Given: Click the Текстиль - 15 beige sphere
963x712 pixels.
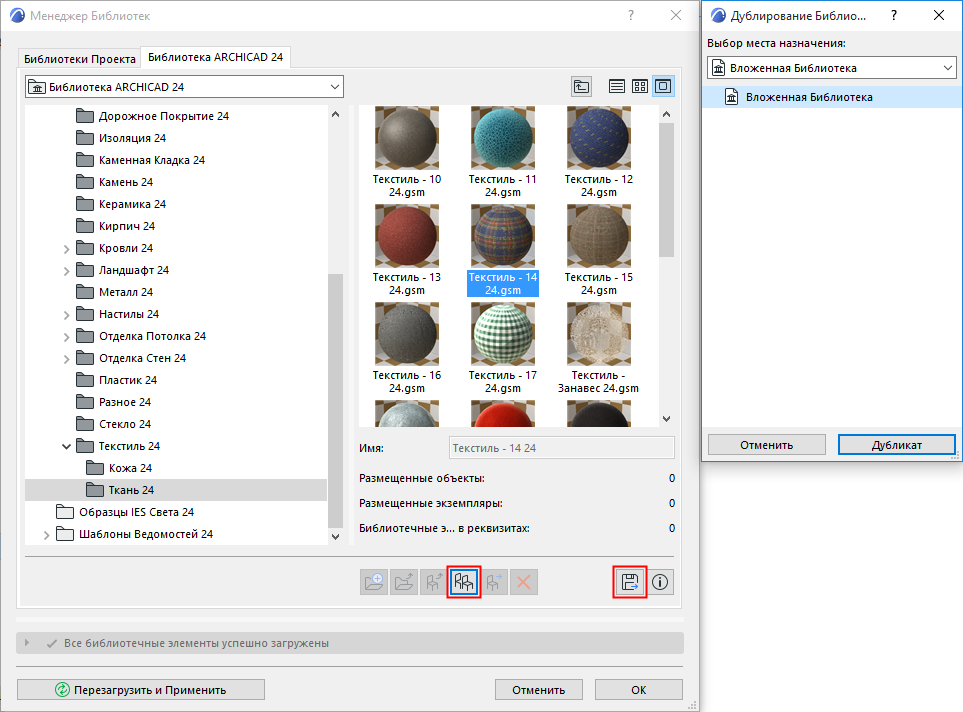Looking at the screenshot, I should coord(599,236).
